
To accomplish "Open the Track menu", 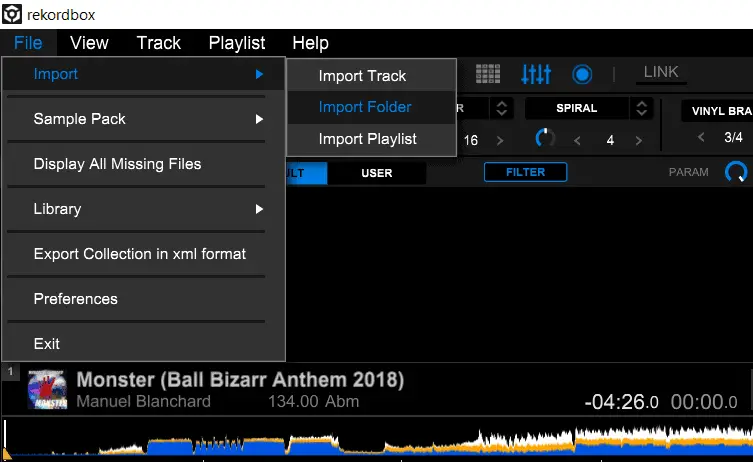I will click(x=158, y=43).
